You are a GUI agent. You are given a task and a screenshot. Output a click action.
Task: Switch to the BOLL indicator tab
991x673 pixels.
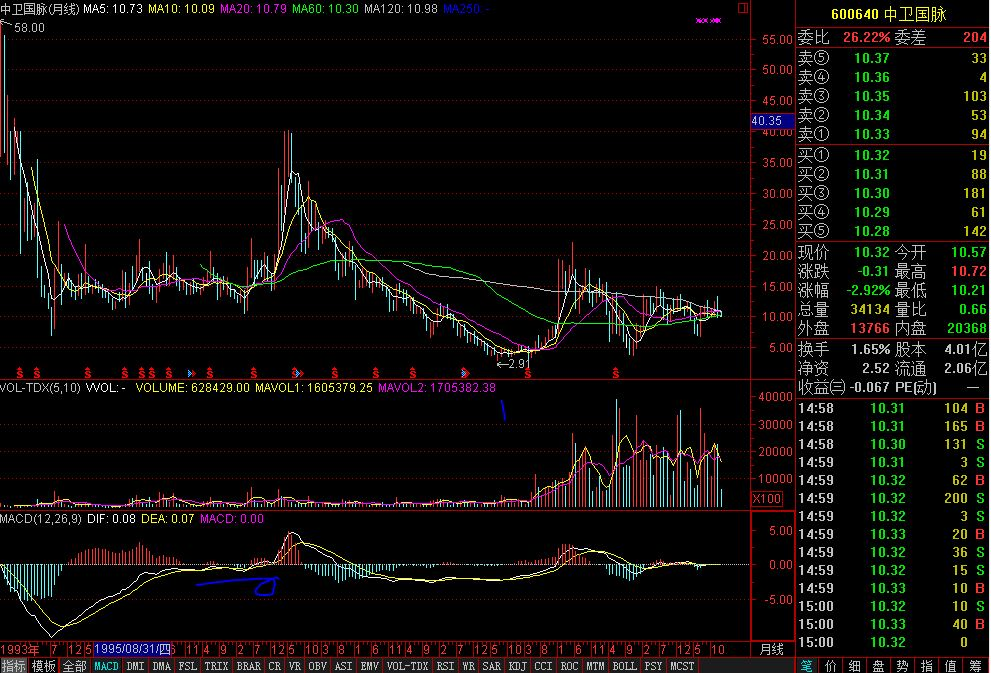pos(624,665)
